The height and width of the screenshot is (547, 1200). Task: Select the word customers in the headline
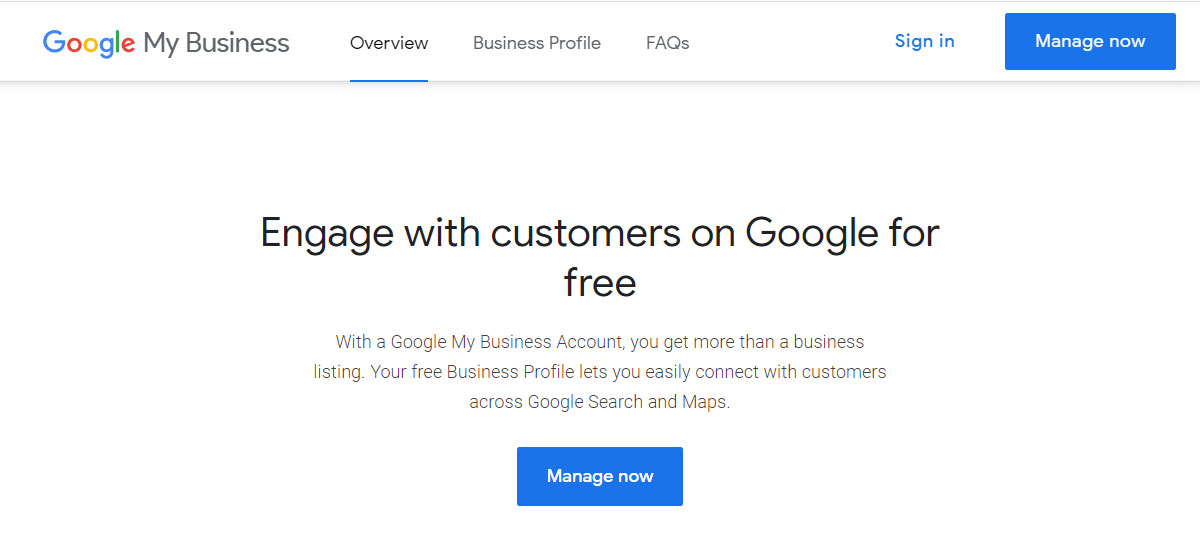click(x=586, y=233)
